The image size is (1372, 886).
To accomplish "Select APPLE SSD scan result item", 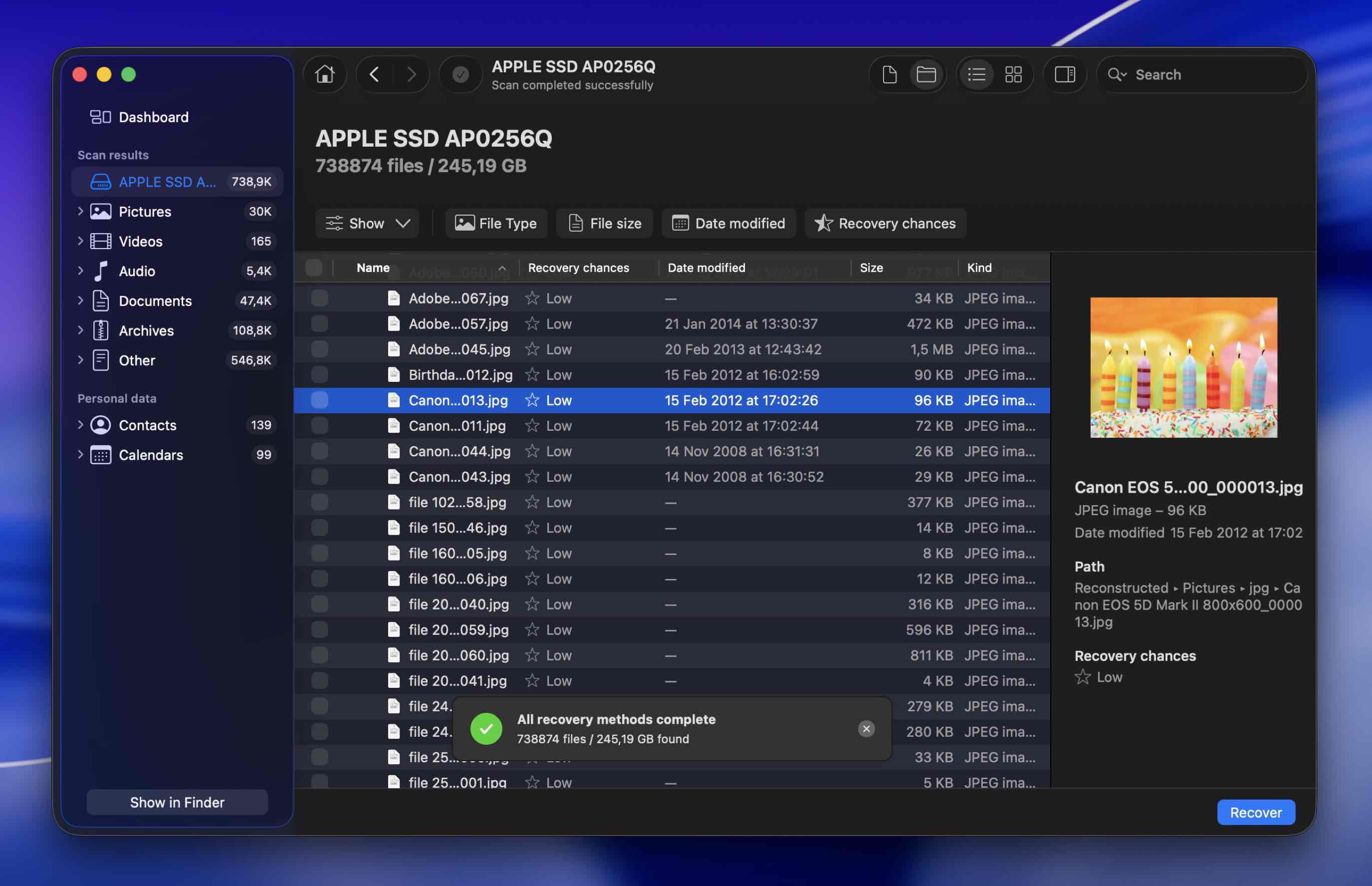I will click(177, 182).
